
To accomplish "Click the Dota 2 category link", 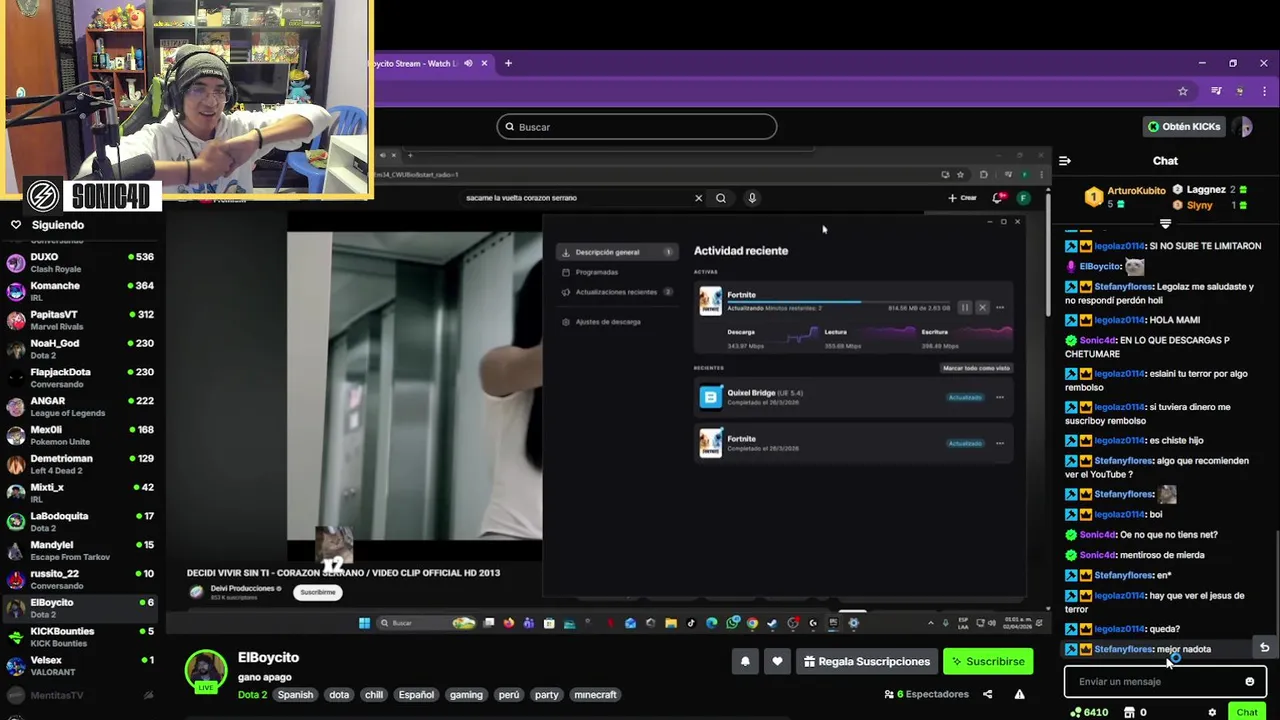I will point(252,695).
